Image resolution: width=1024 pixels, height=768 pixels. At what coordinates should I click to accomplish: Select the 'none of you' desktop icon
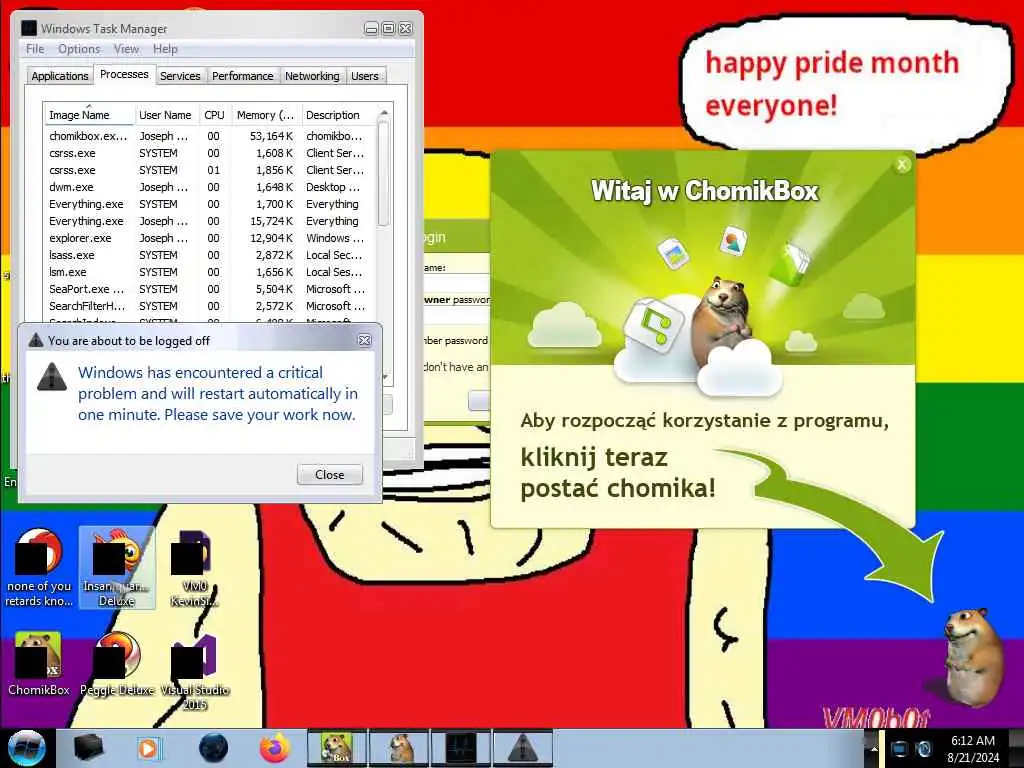pyautogui.click(x=39, y=567)
